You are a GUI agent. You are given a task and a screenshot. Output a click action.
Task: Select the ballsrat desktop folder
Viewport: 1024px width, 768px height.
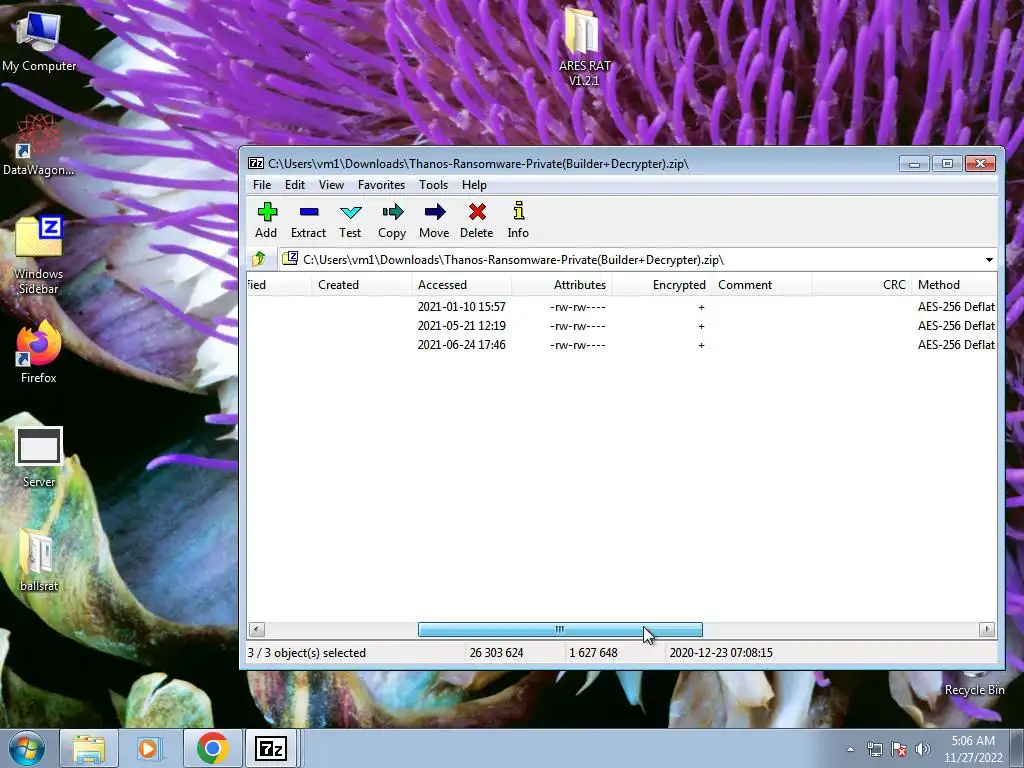(39, 561)
